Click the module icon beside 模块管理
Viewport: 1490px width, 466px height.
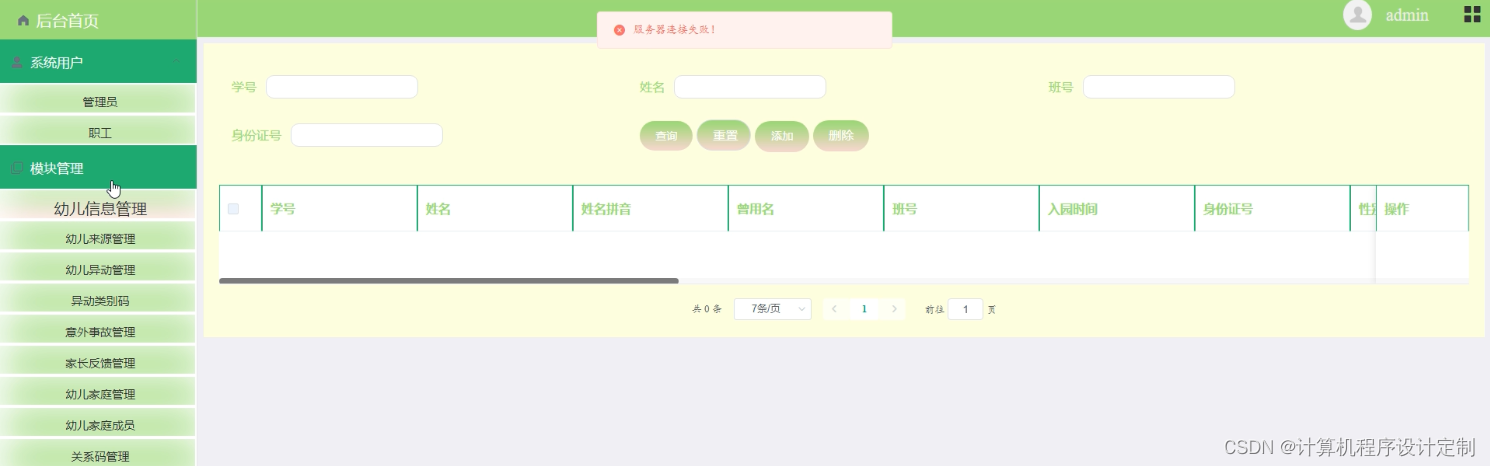(17, 168)
